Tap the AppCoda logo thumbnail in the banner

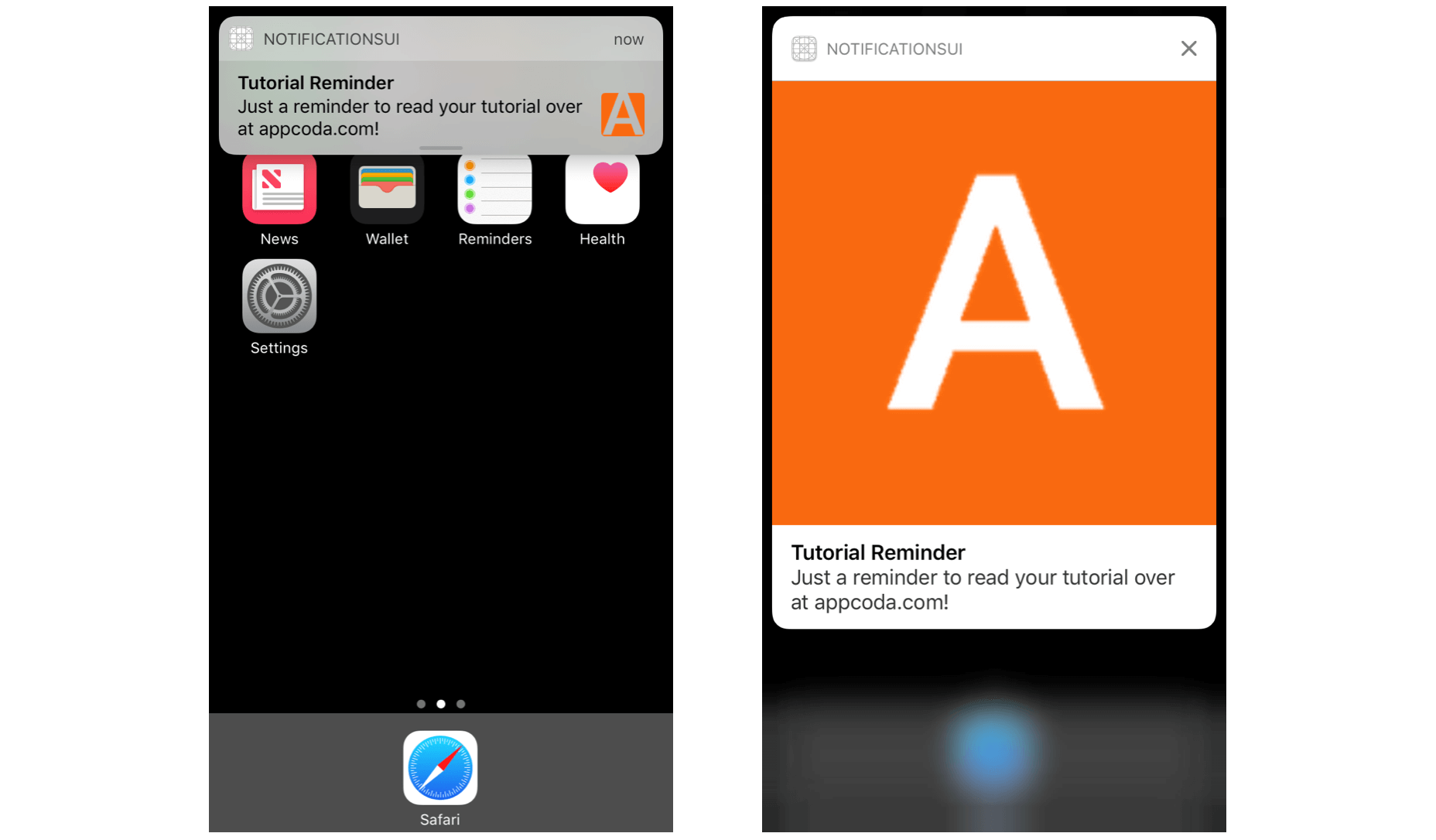pyautogui.click(x=623, y=114)
